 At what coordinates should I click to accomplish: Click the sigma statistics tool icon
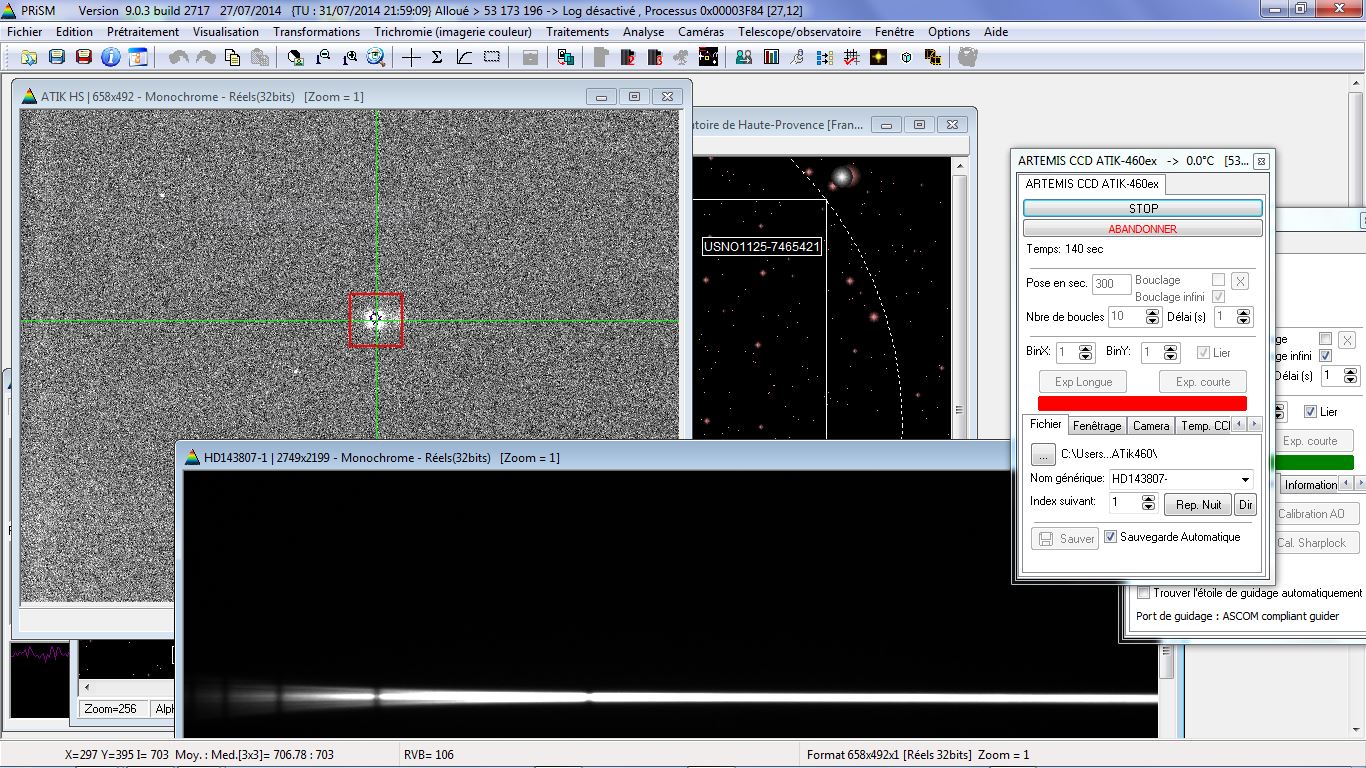pos(437,57)
